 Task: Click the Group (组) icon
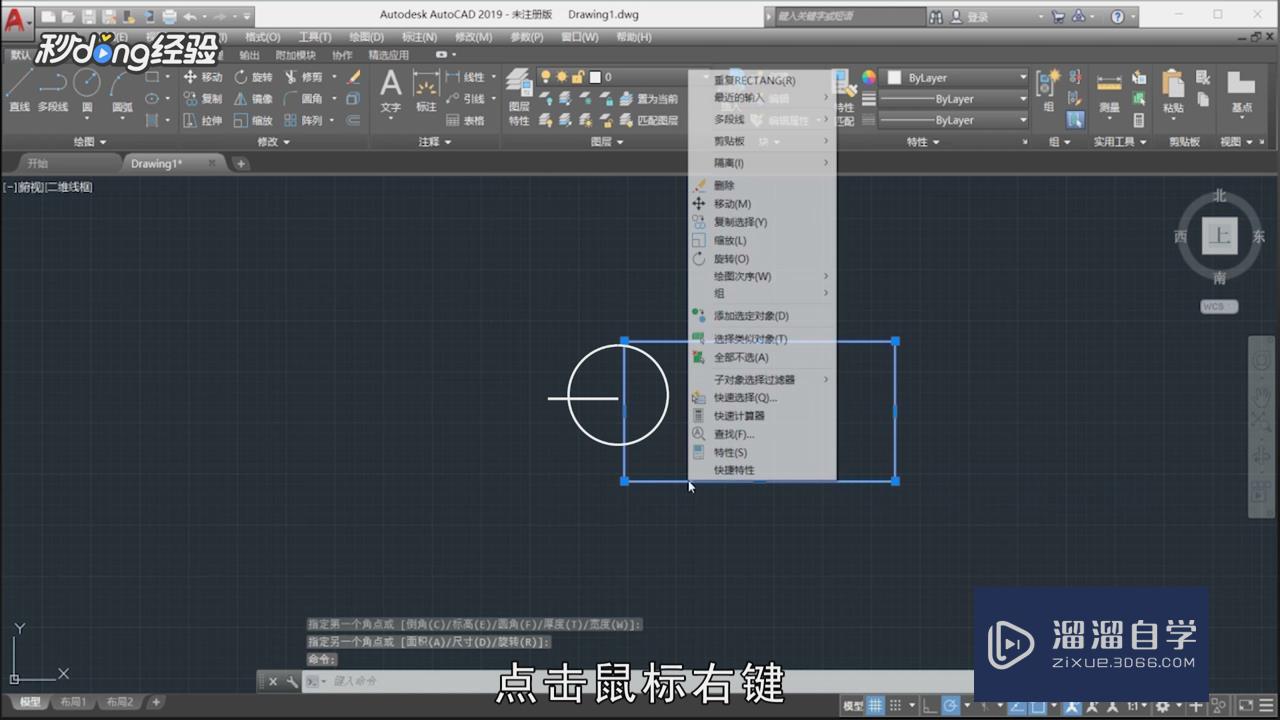coord(1048,90)
